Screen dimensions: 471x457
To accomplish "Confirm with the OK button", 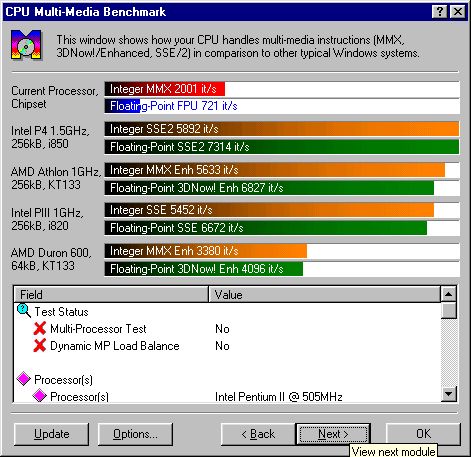I will [423, 434].
